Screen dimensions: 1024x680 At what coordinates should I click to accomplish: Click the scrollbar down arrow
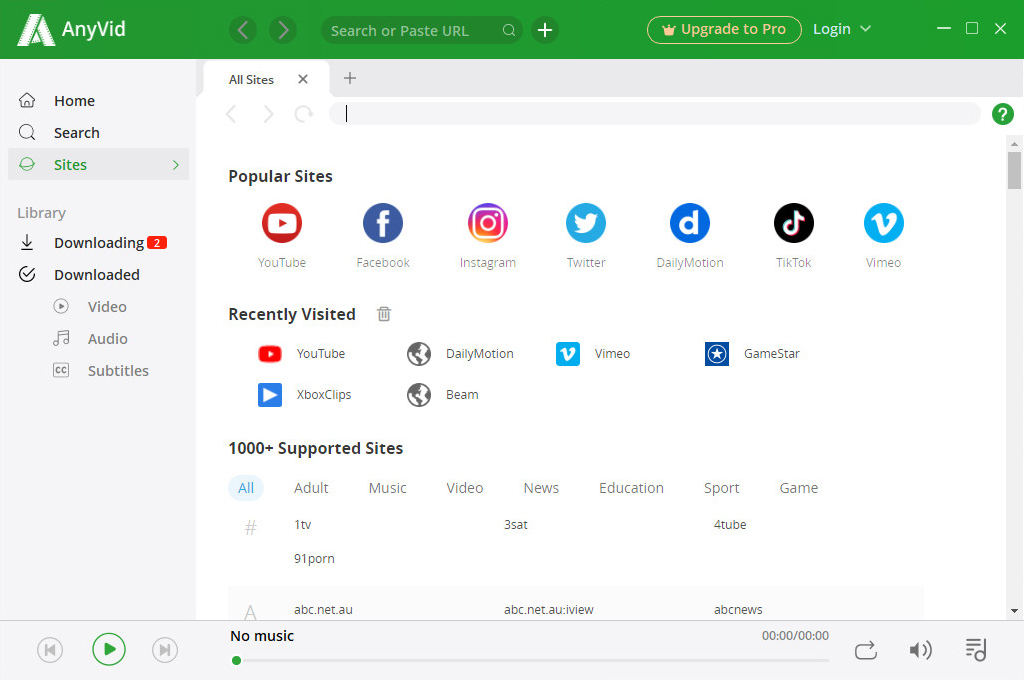tap(1014, 611)
